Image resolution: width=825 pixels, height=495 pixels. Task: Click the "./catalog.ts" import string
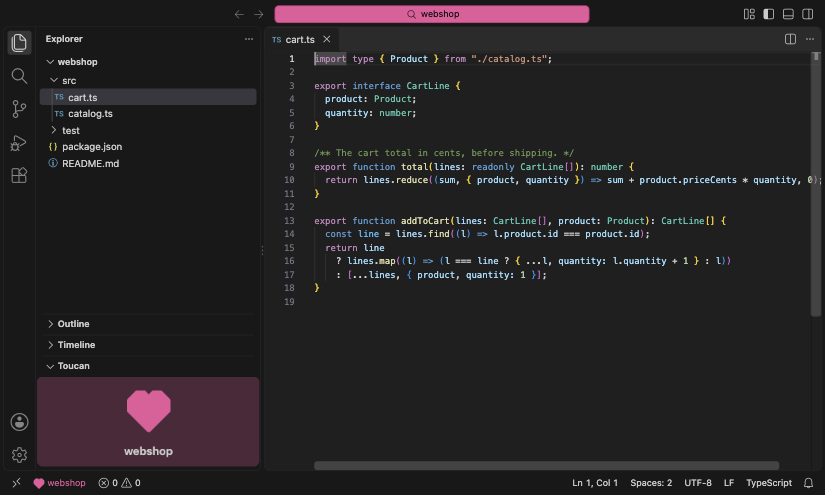tap(509, 59)
